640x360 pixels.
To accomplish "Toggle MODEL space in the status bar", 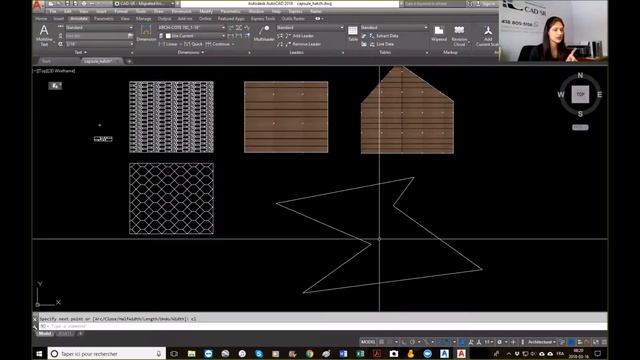I will point(368,342).
